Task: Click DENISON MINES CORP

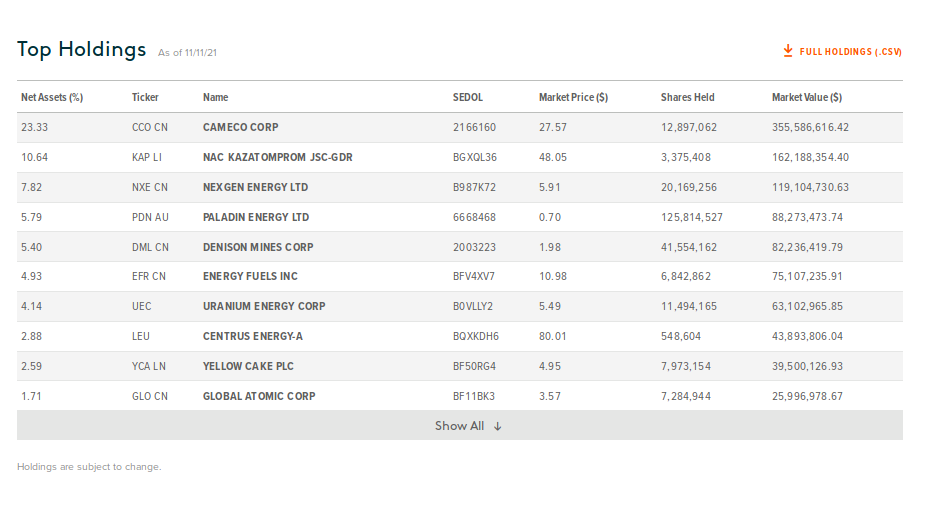Action: (258, 247)
